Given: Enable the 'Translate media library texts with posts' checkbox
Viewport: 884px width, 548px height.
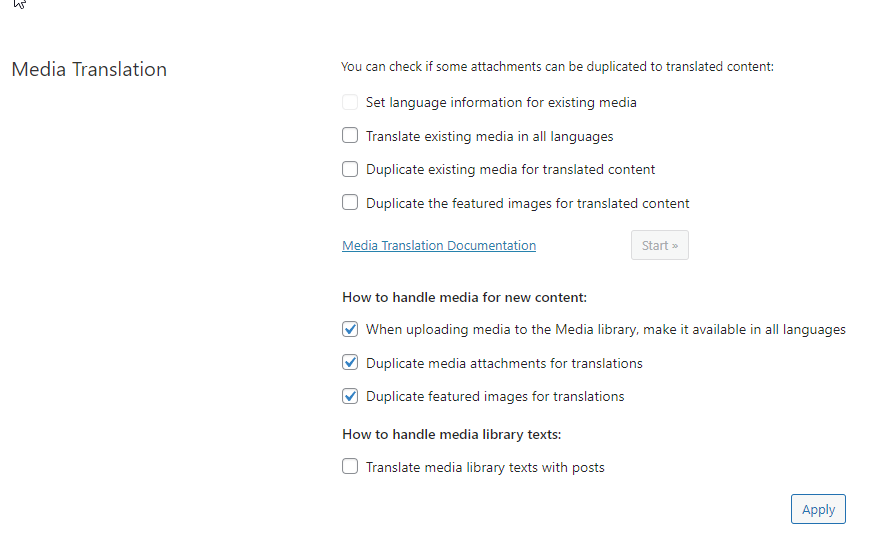Looking at the screenshot, I should pos(350,467).
